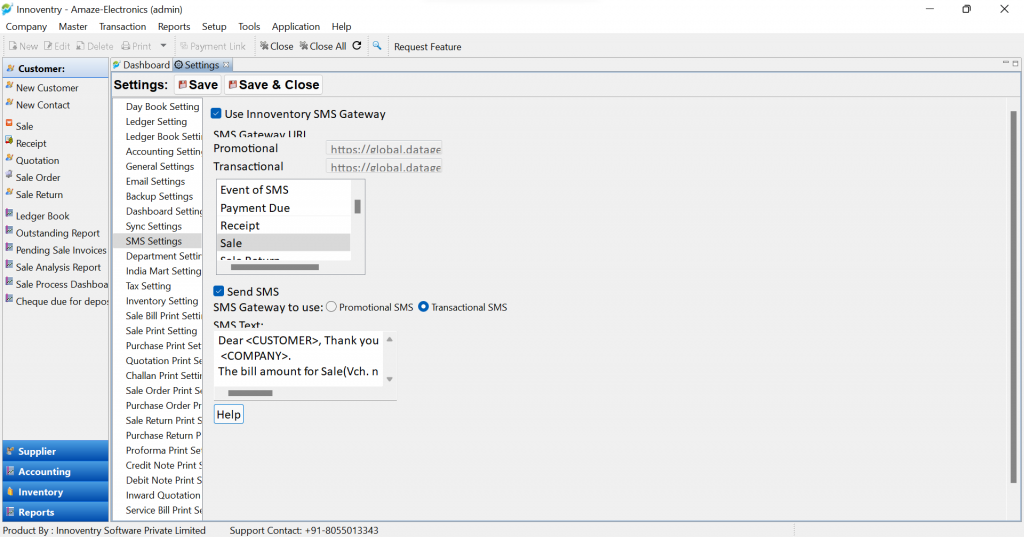This screenshot has height=537, width=1024.
Task: Click the Sale icon in Customer panel
Action: coord(9,124)
